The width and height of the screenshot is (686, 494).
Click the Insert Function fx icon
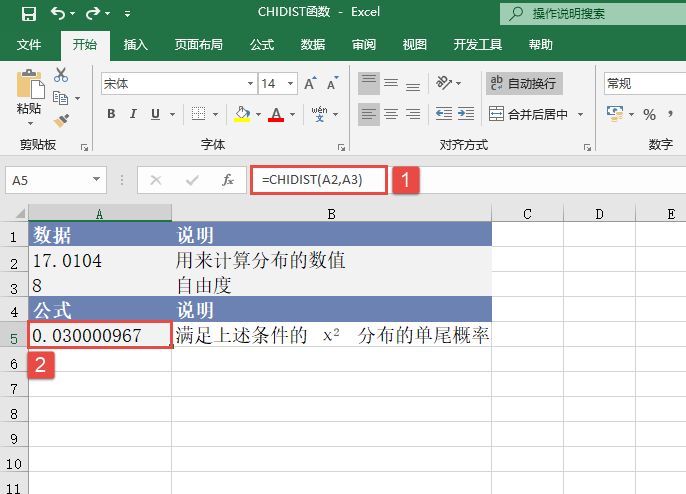228,180
